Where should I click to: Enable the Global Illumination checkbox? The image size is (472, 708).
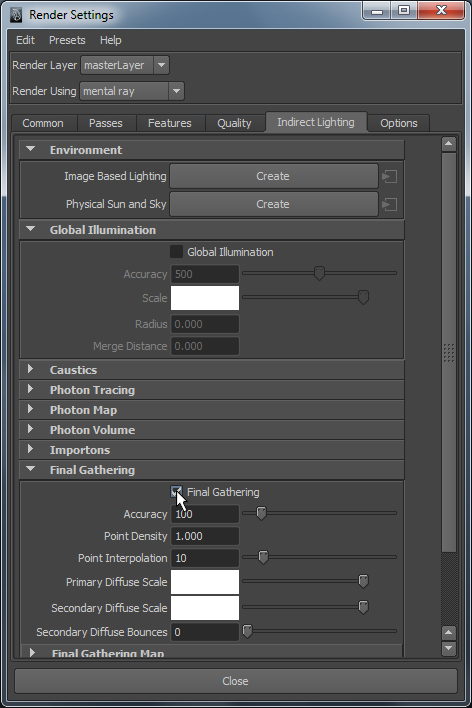176,252
